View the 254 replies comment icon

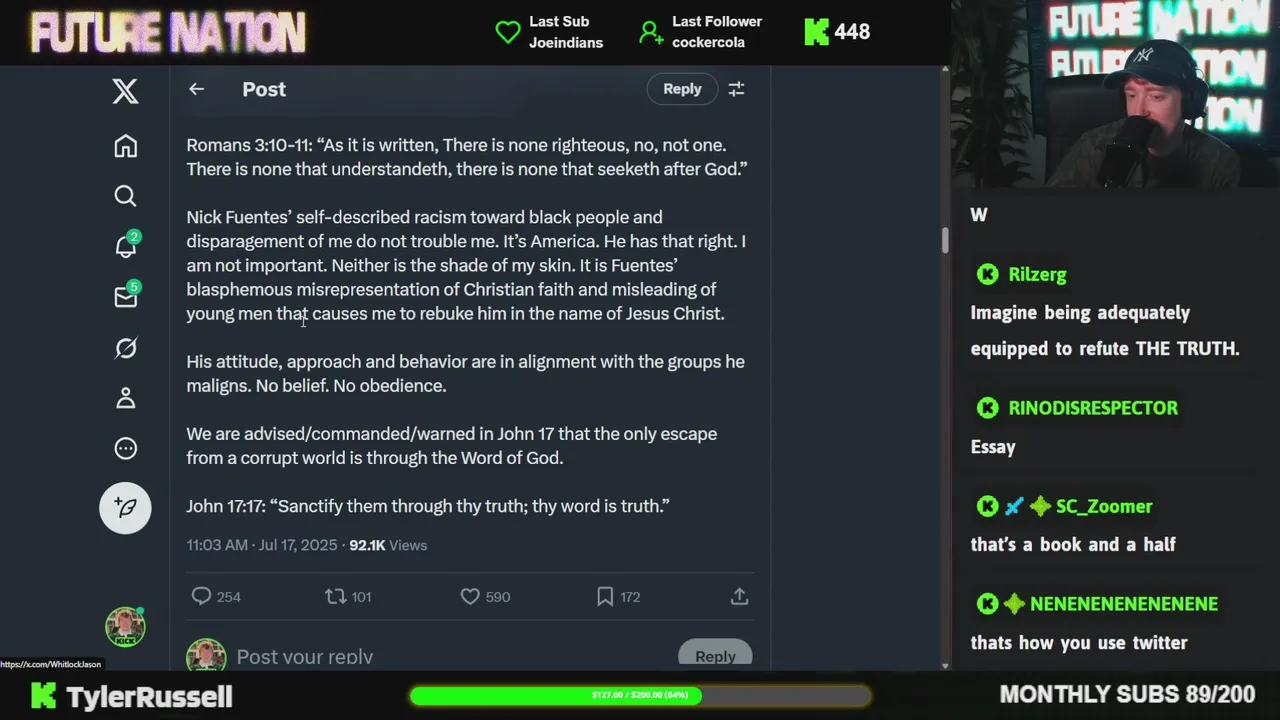click(216, 597)
